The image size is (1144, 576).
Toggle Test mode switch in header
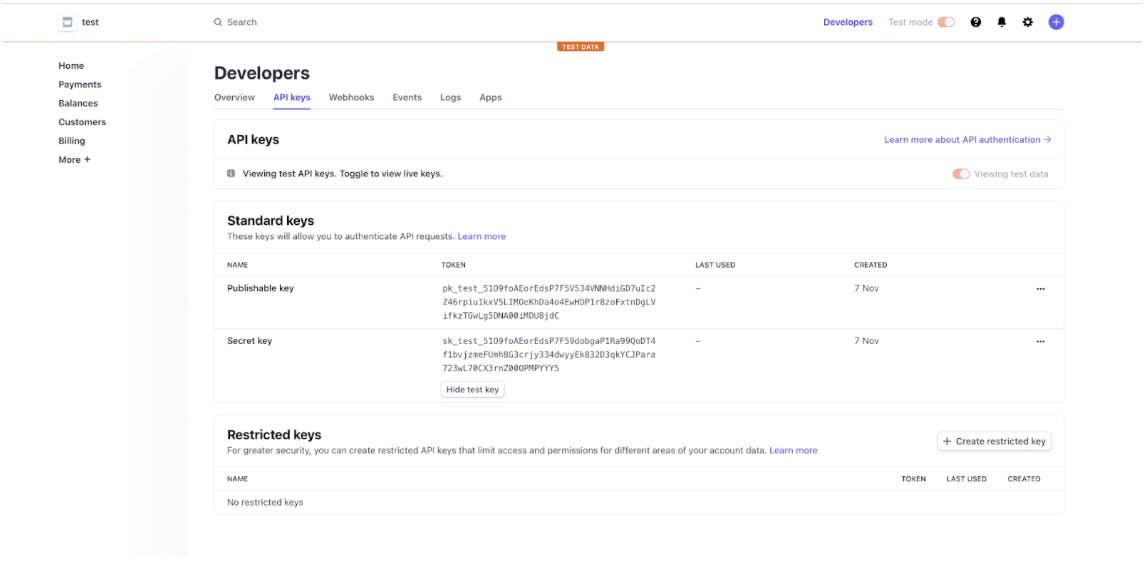946,22
